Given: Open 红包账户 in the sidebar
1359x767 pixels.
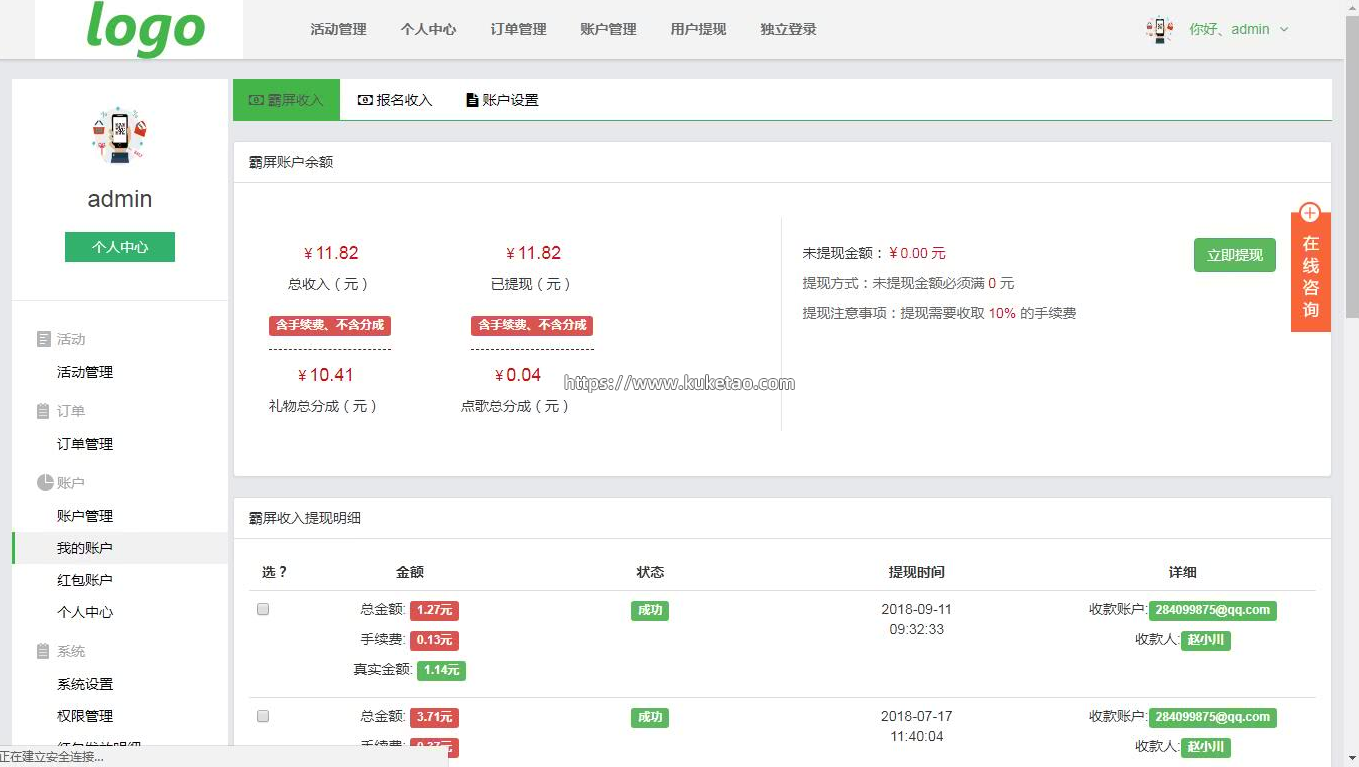Looking at the screenshot, I should pyautogui.click(x=85, y=580).
